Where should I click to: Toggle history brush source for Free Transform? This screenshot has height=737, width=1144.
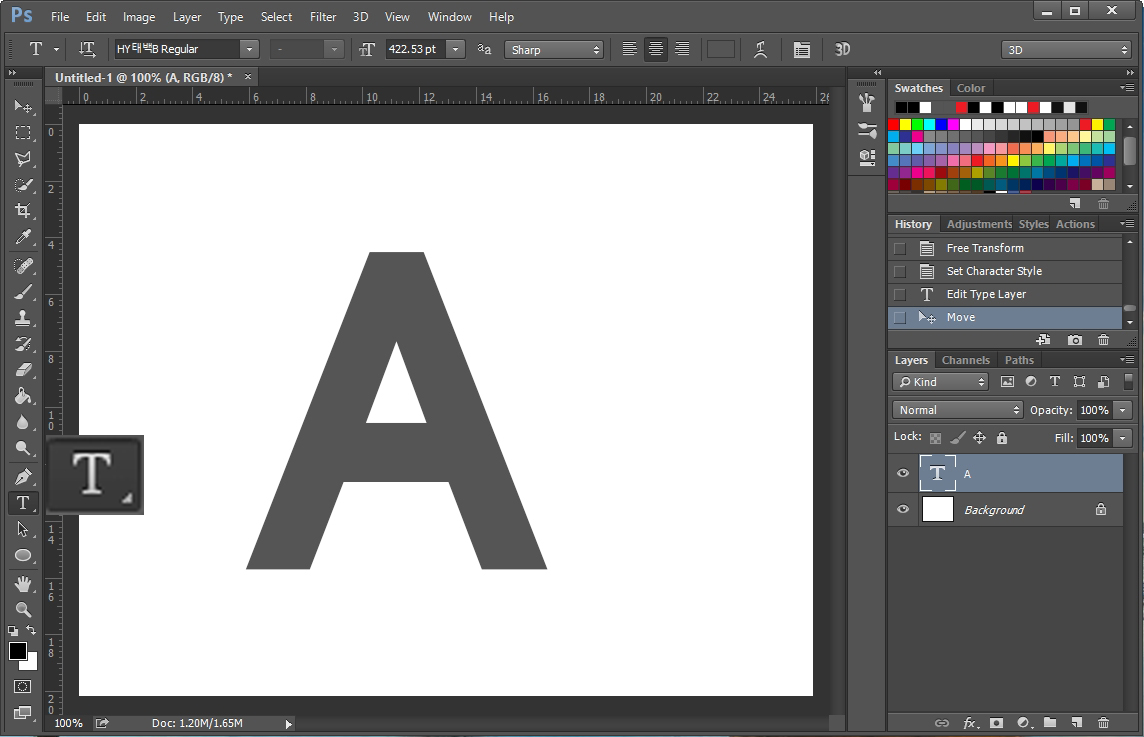(x=900, y=249)
